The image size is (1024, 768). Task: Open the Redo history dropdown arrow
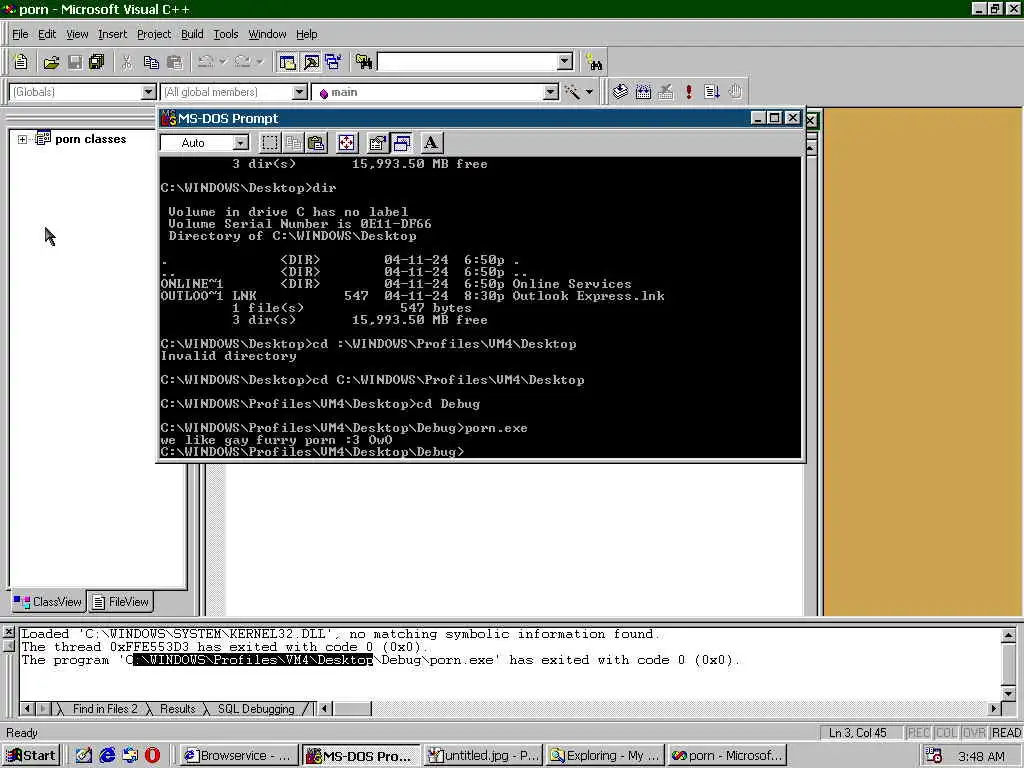(x=260, y=62)
